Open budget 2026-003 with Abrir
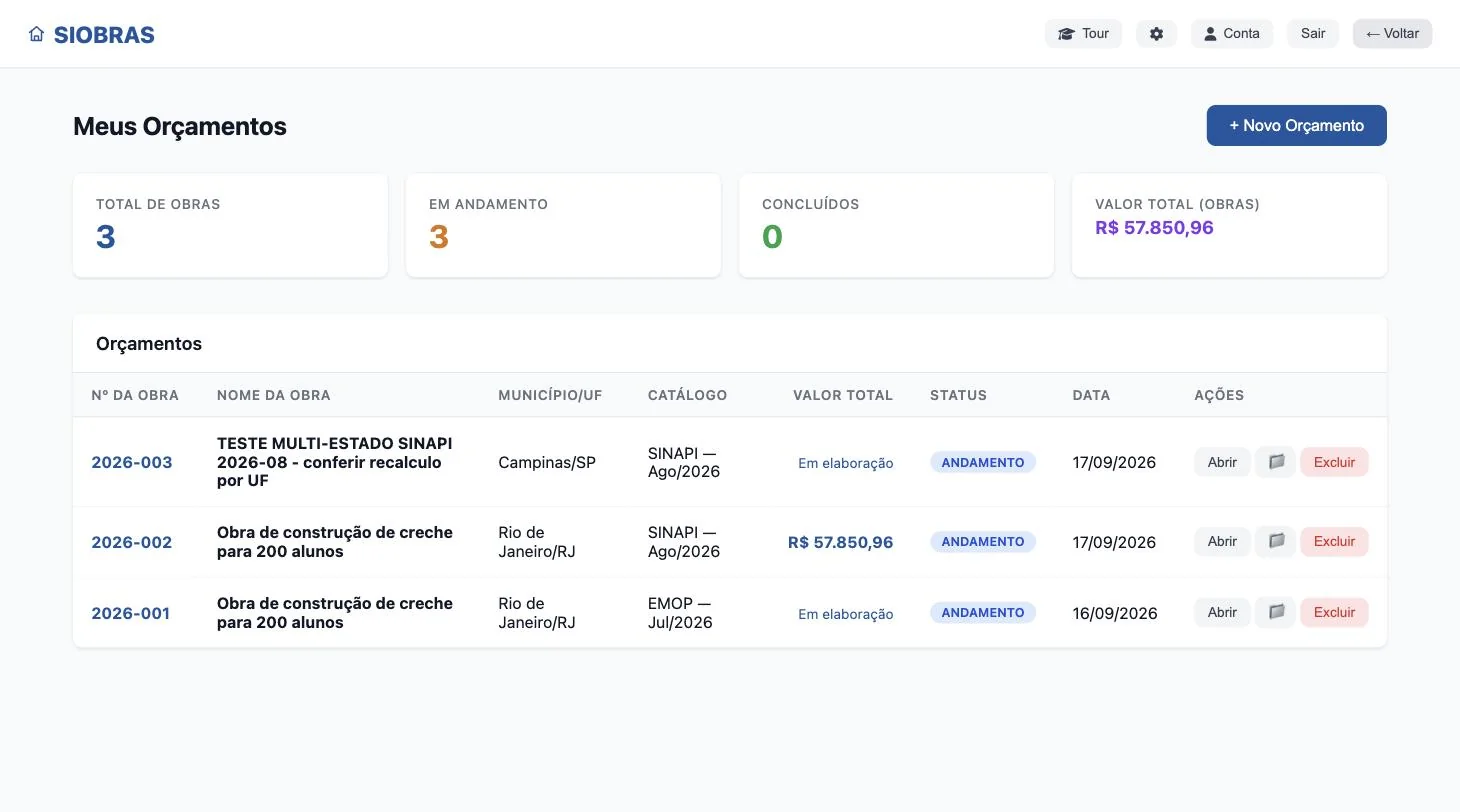The width and height of the screenshot is (1460, 812). pos(1222,462)
